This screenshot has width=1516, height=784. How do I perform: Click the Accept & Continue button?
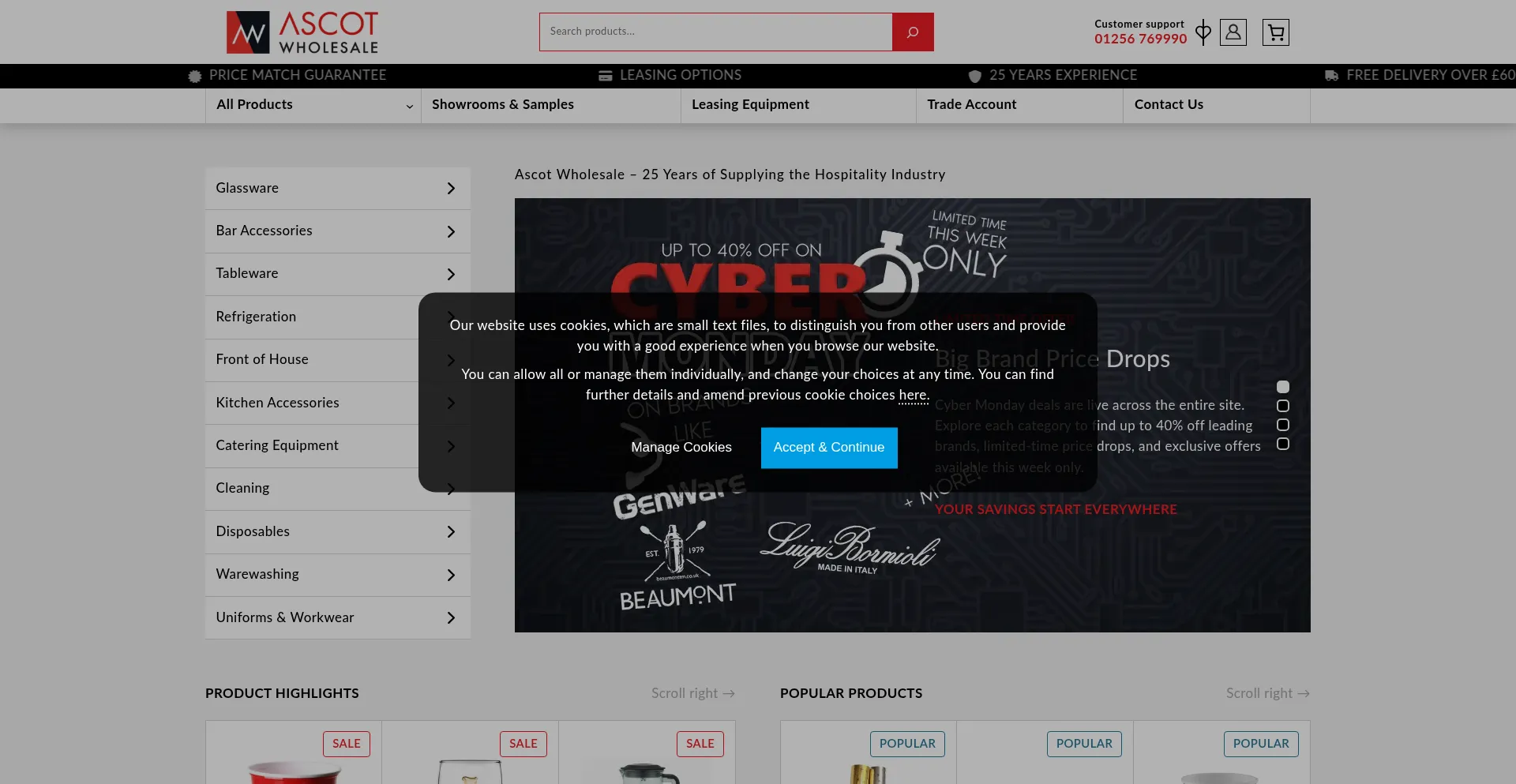tap(828, 448)
